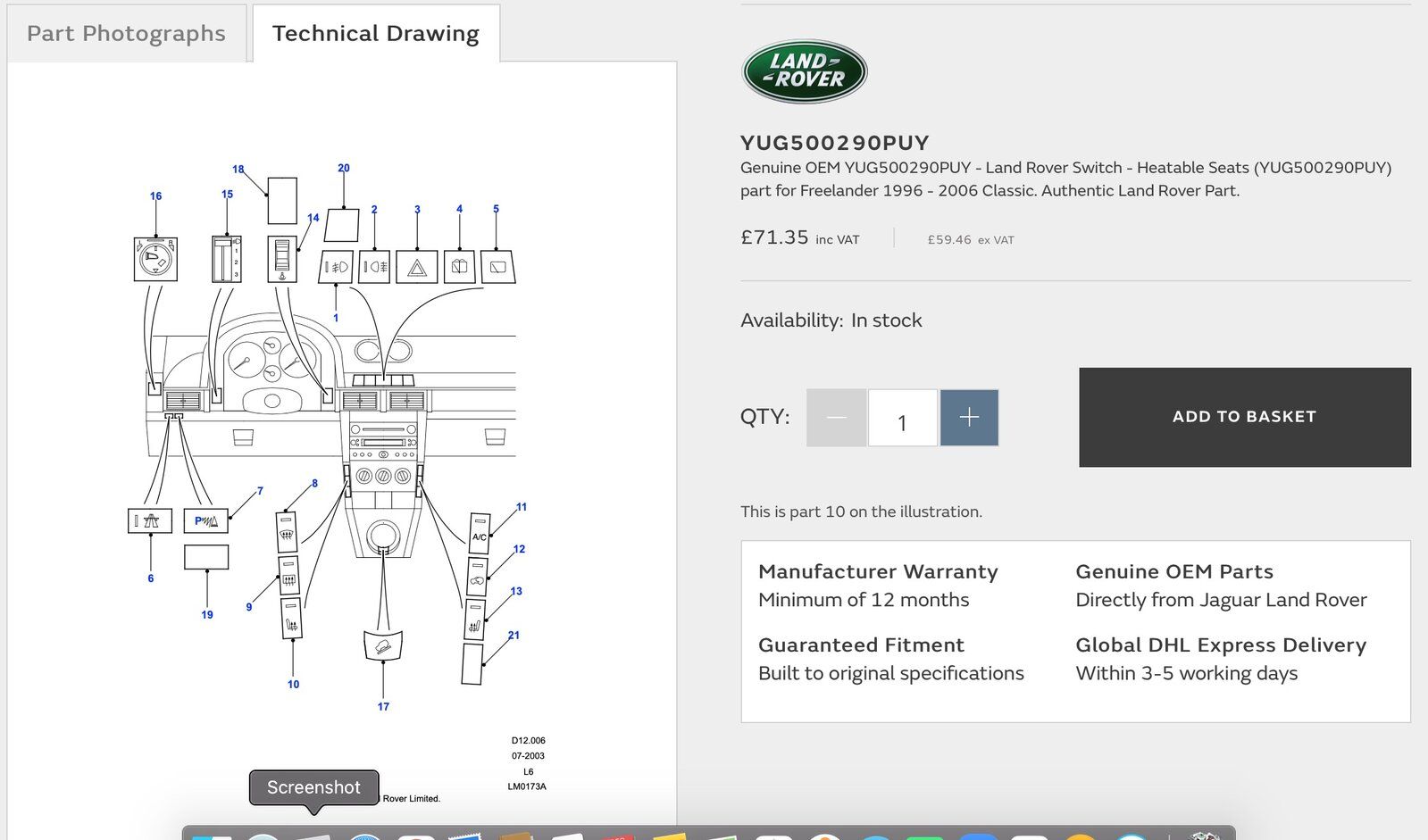
Task: Click the blank switch box, part 20
Action: click(342, 225)
